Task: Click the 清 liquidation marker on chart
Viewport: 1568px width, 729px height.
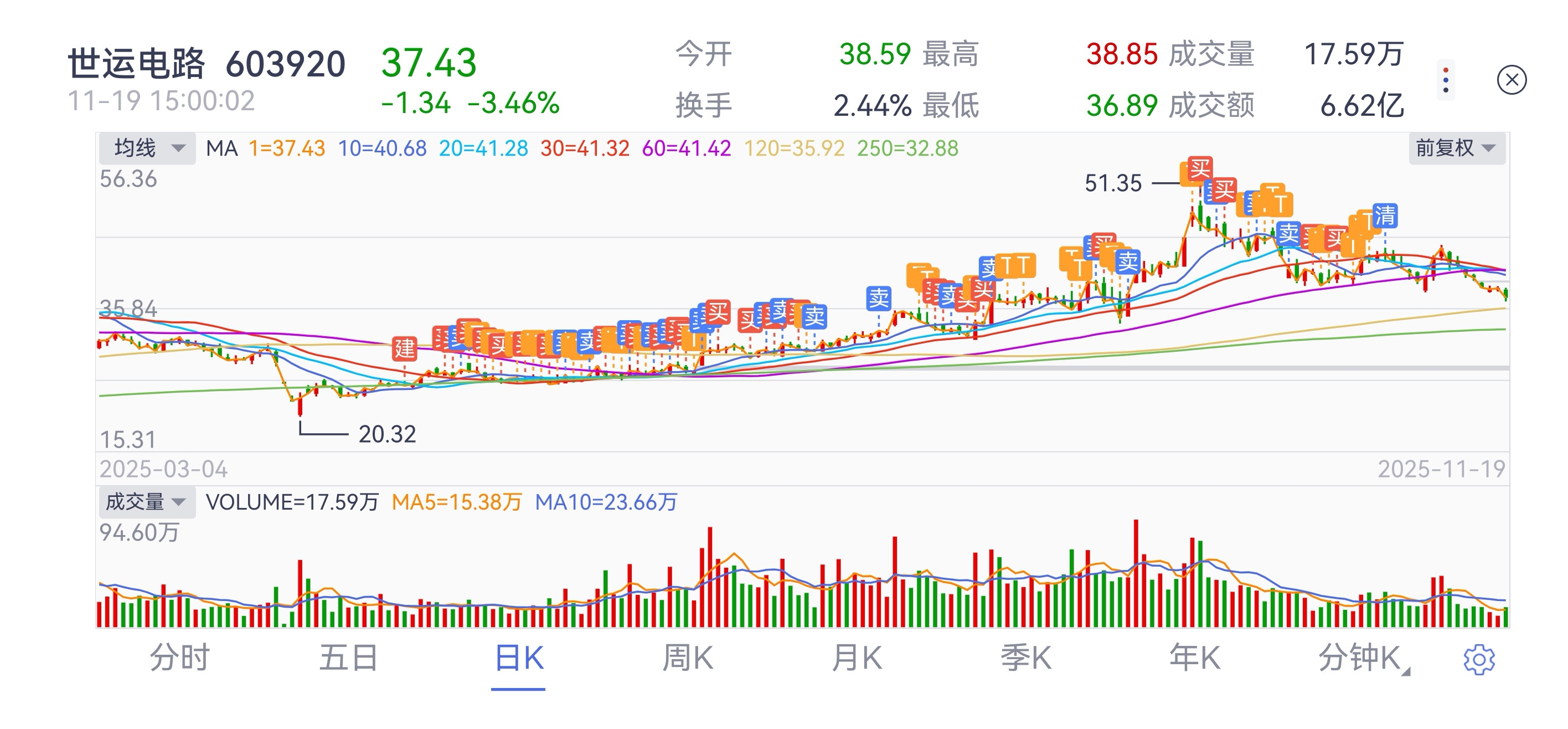Action: (1385, 215)
